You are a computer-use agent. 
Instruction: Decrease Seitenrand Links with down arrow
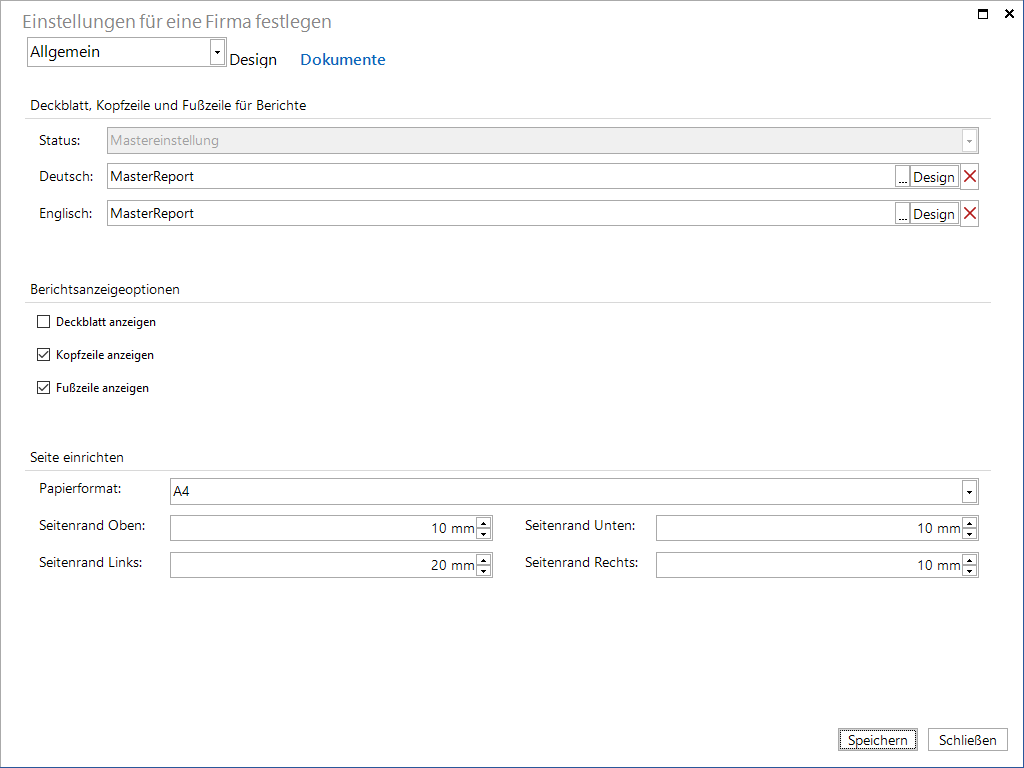(x=483, y=571)
